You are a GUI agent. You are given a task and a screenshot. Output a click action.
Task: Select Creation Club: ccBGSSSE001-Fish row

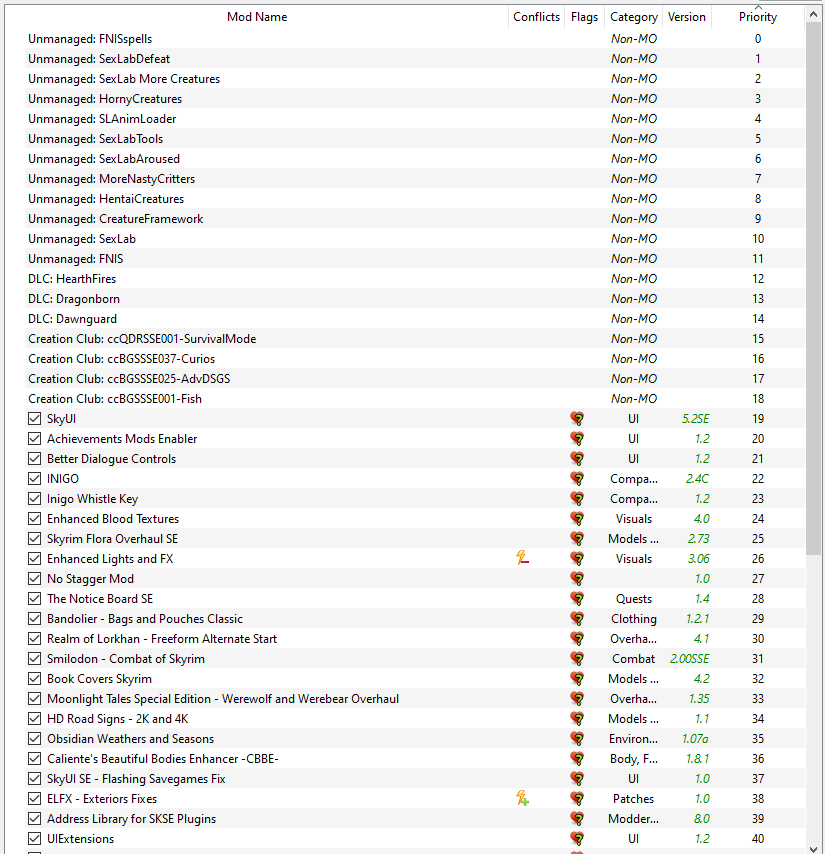click(415, 399)
